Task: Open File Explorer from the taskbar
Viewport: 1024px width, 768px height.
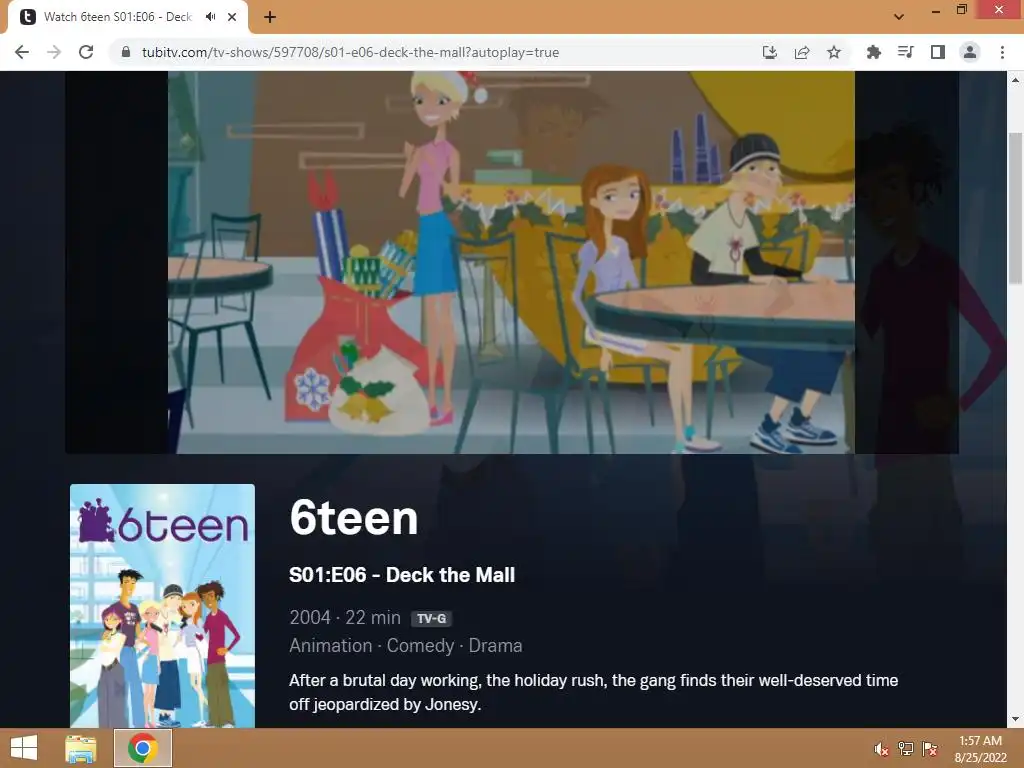Action: pos(81,748)
